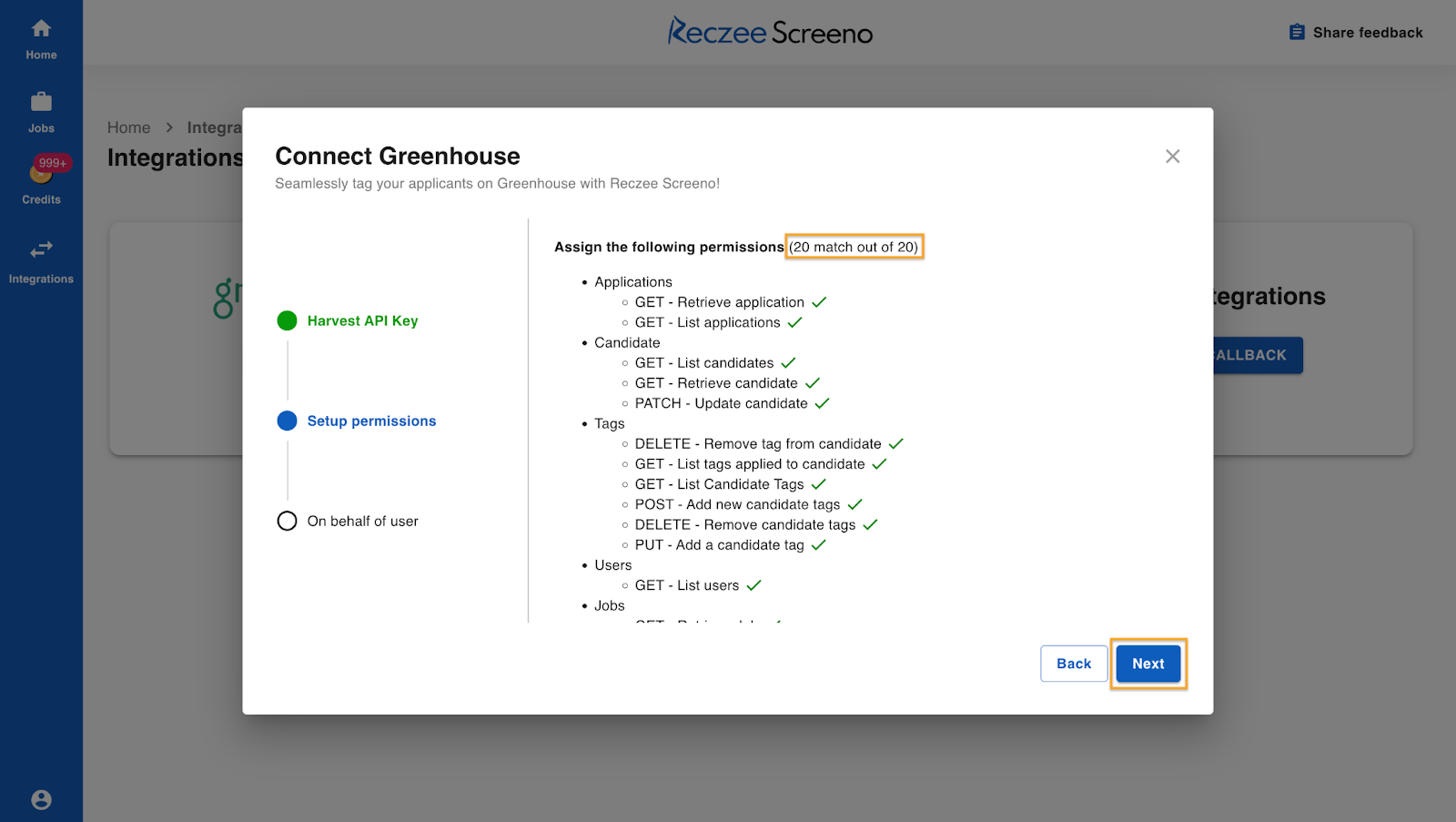Click checkmark beside Remove candidate tags
This screenshot has height=822, width=1456.
(870, 524)
